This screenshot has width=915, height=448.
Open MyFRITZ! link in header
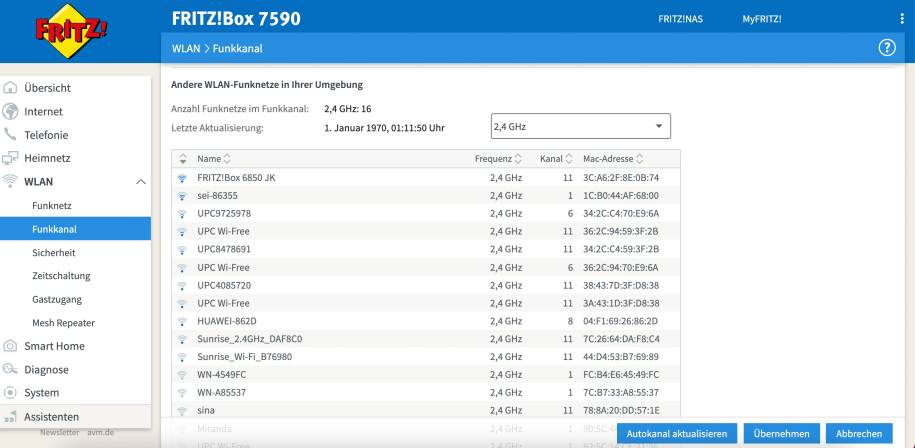click(x=762, y=19)
